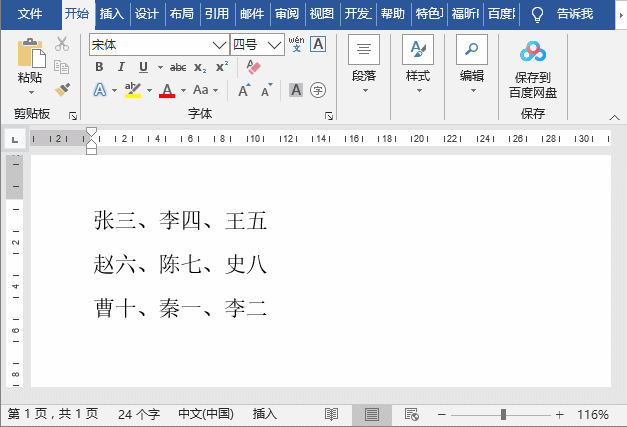Cut selection with the scissors icon

point(62,44)
